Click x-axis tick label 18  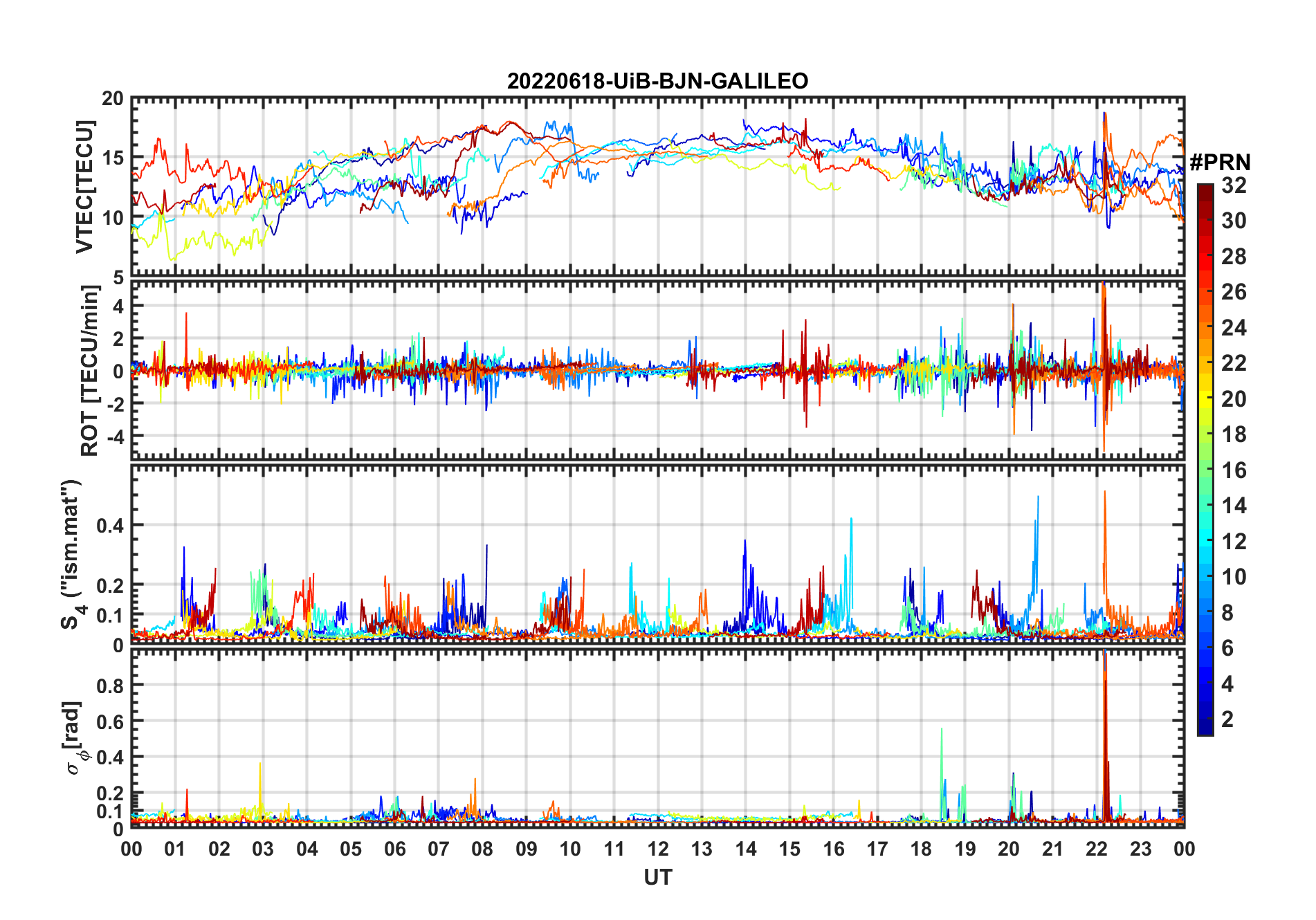click(921, 849)
